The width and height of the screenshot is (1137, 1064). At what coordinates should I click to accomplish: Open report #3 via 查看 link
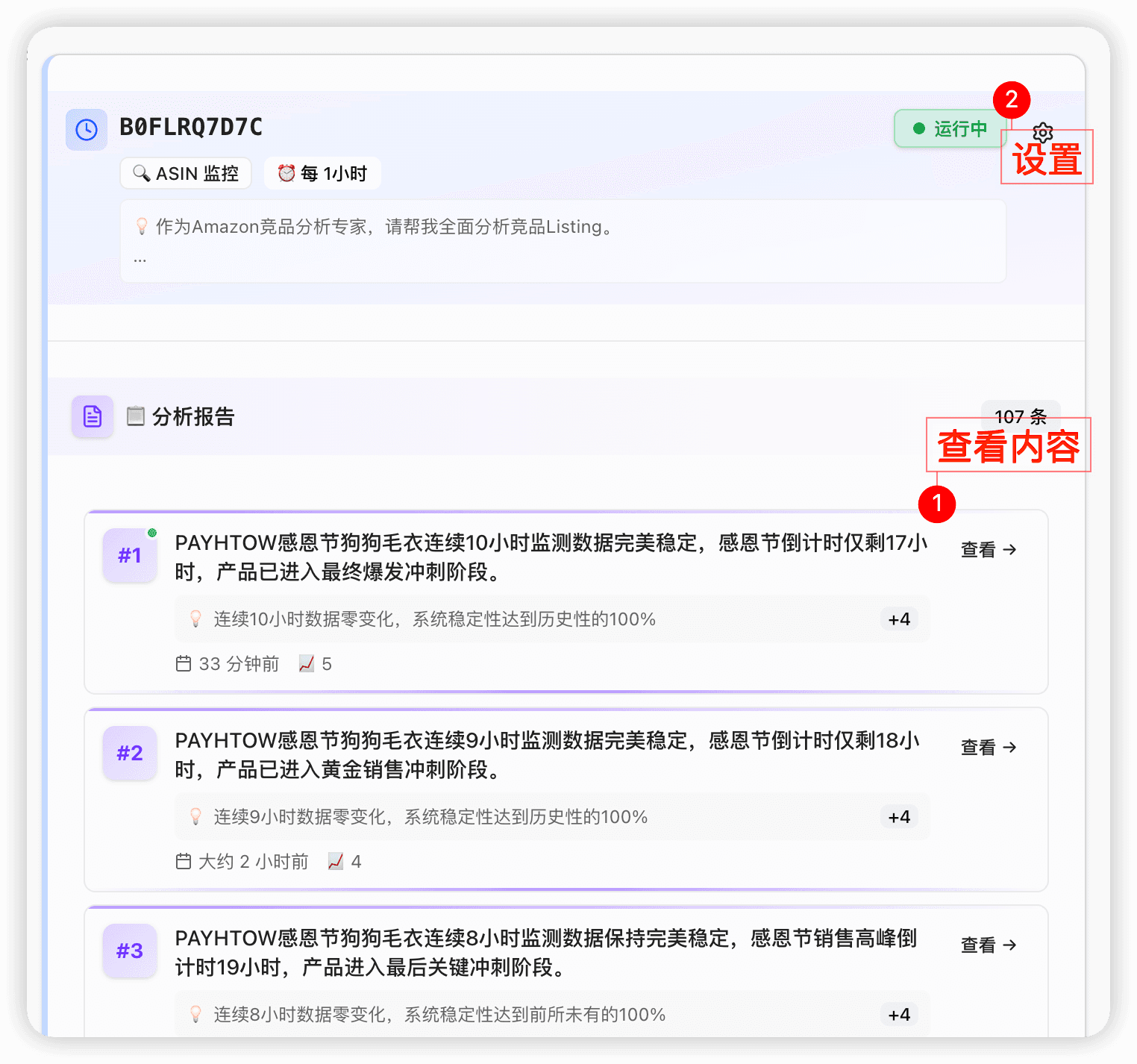click(x=987, y=945)
